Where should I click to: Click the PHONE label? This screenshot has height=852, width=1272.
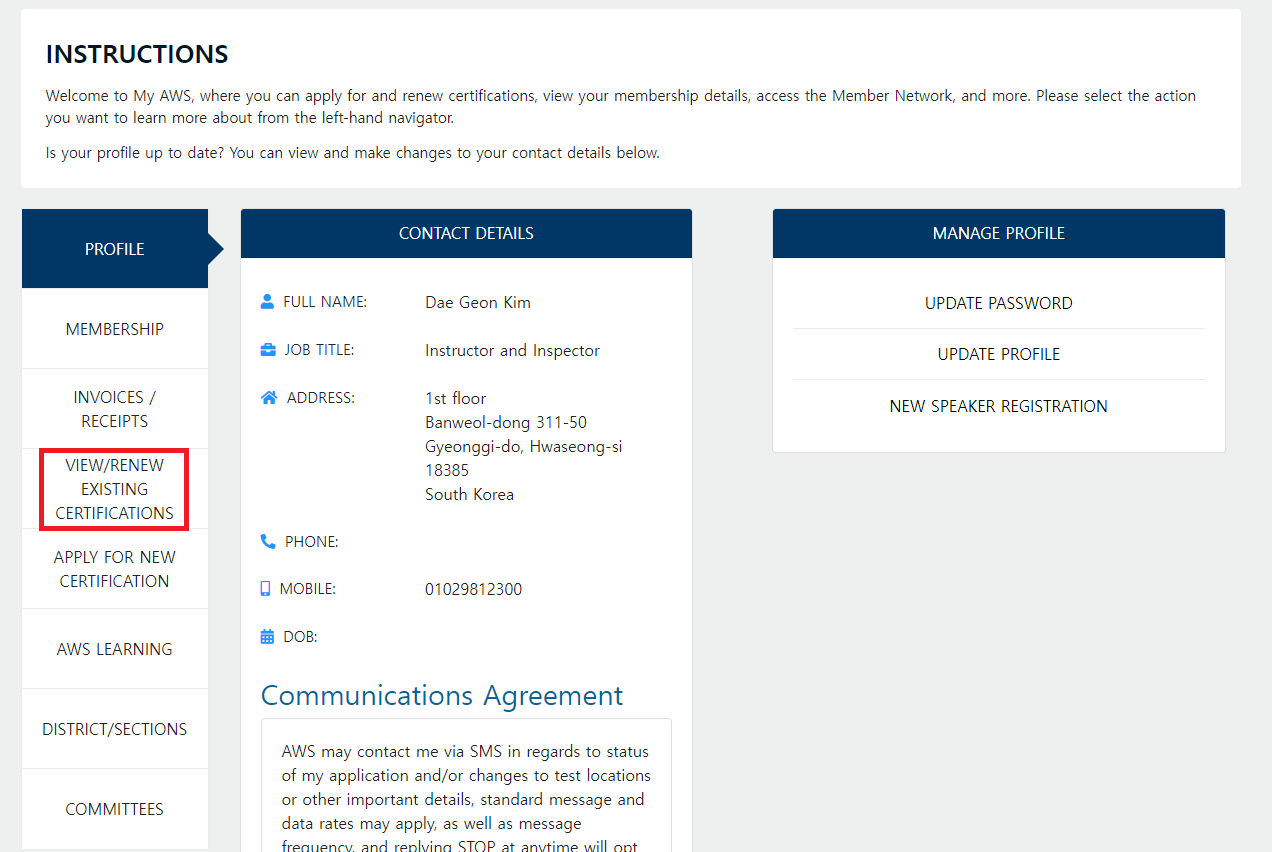tap(312, 542)
